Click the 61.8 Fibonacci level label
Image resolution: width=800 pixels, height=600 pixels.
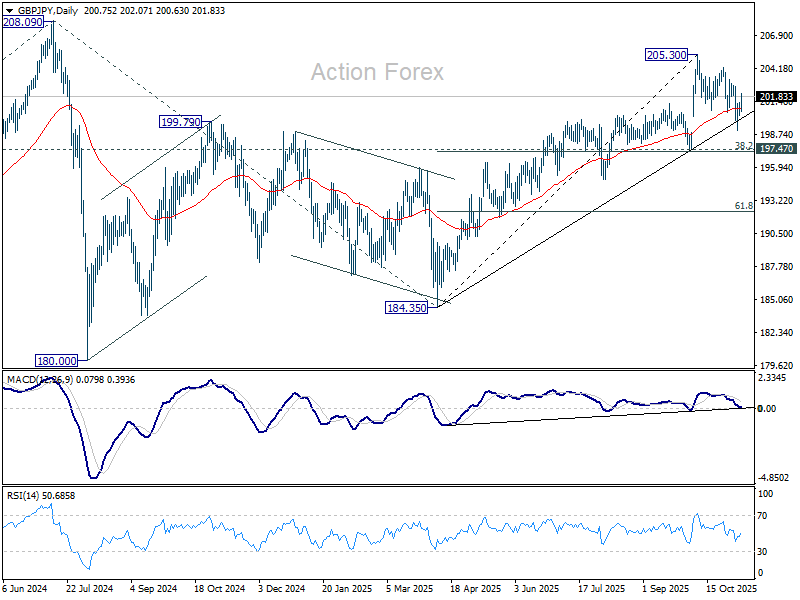[x=743, y=206]
